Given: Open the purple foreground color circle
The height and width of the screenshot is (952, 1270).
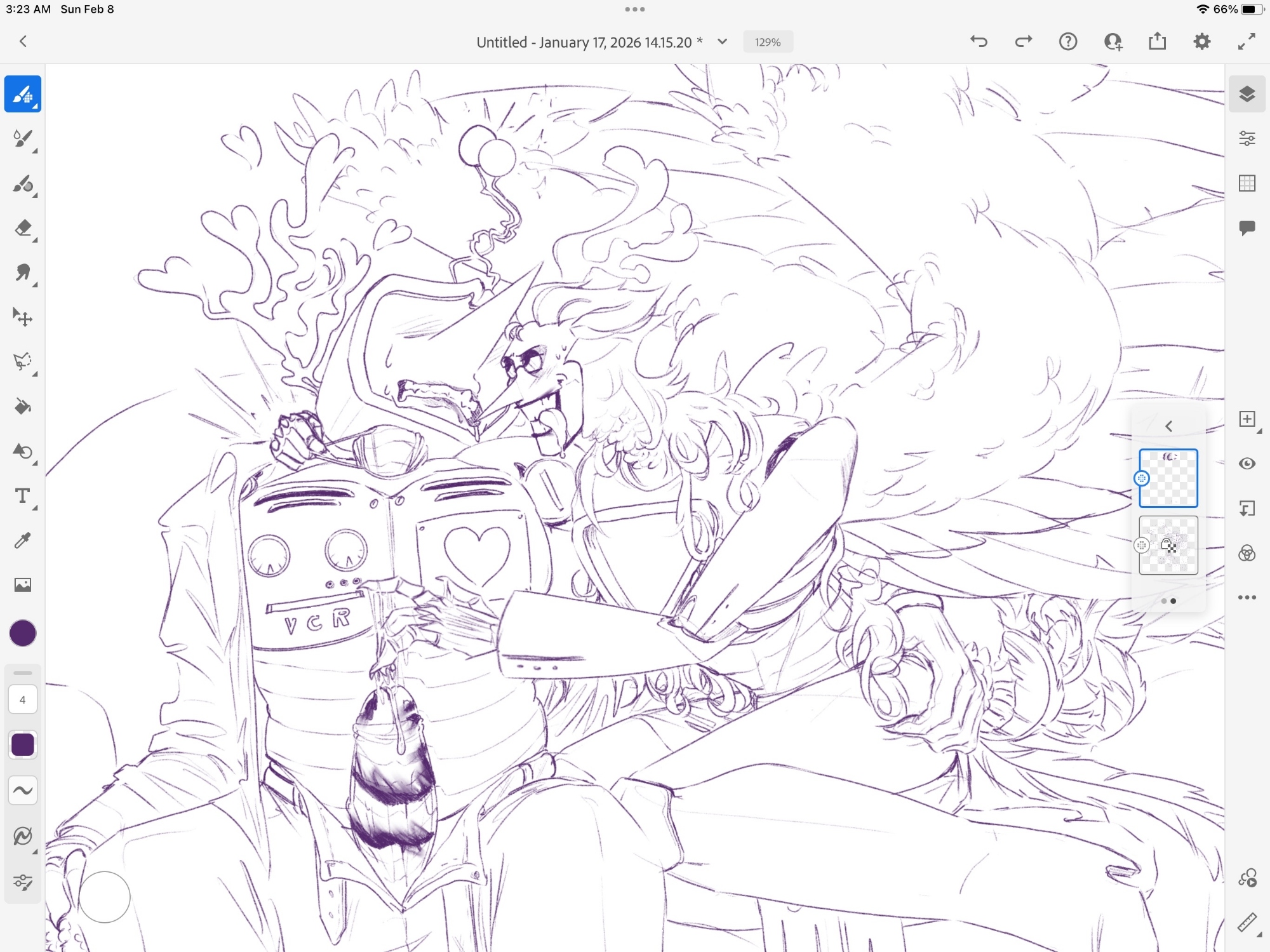Looking at the screenshot, I should pyautogui.click(x=23, y=633).
